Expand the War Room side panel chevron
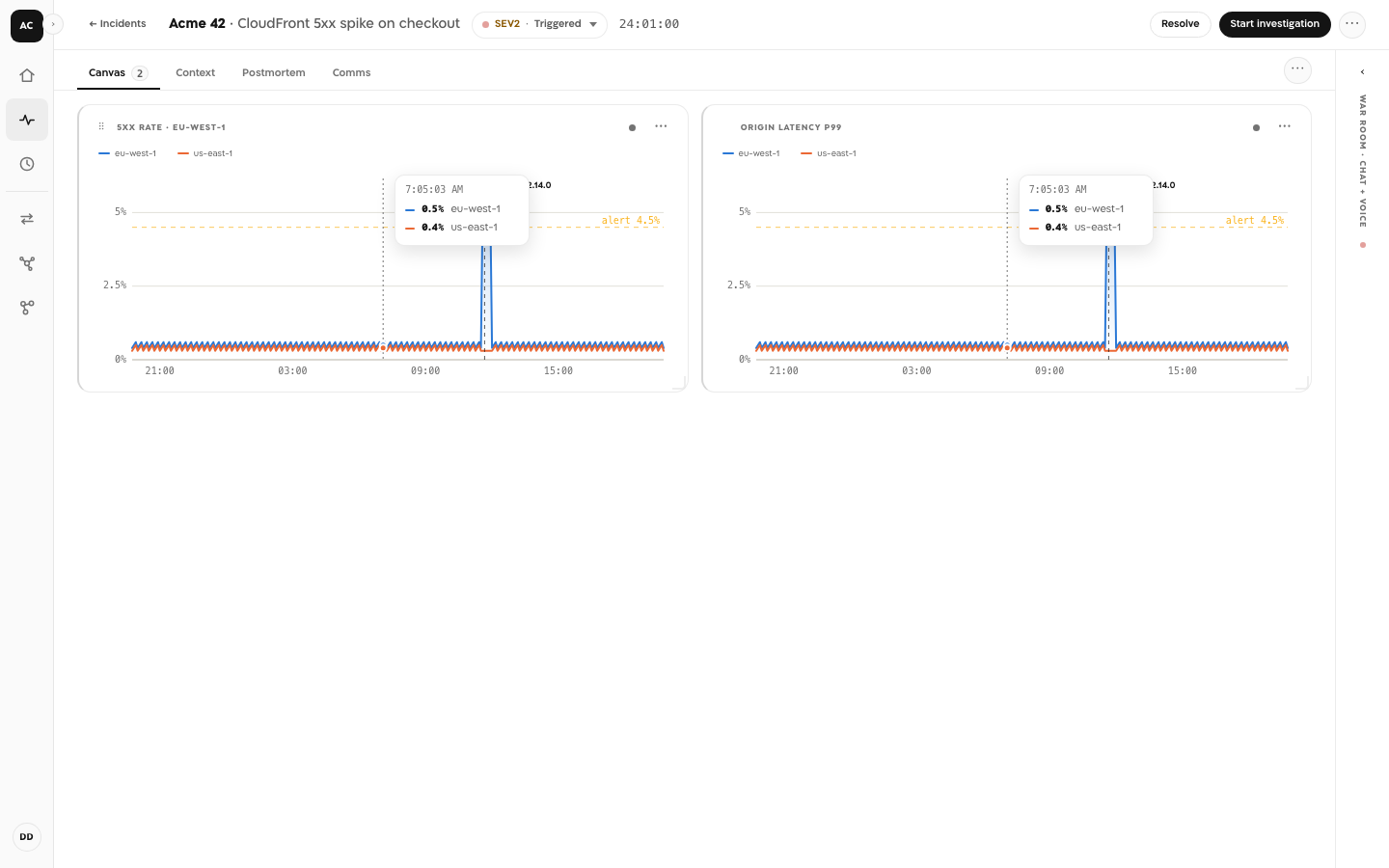The width and height of the screenshot is (1389, 868). point(1362,72)
